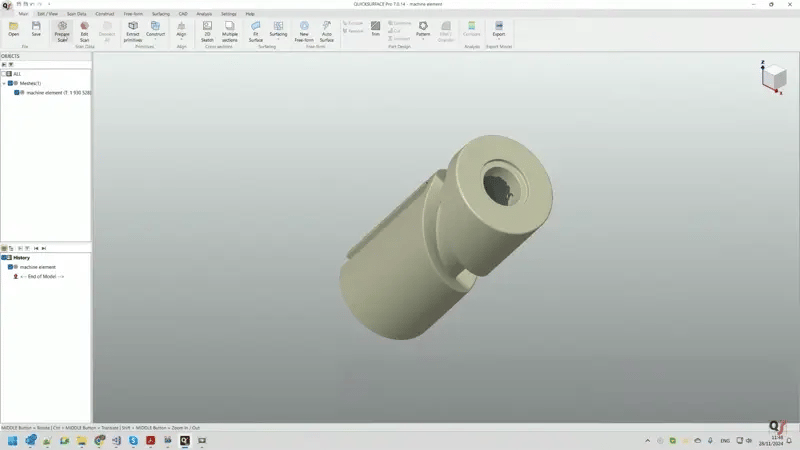Expand the Export dropdown menu
This screenshot has height=450, width=800.
(498, 36)
